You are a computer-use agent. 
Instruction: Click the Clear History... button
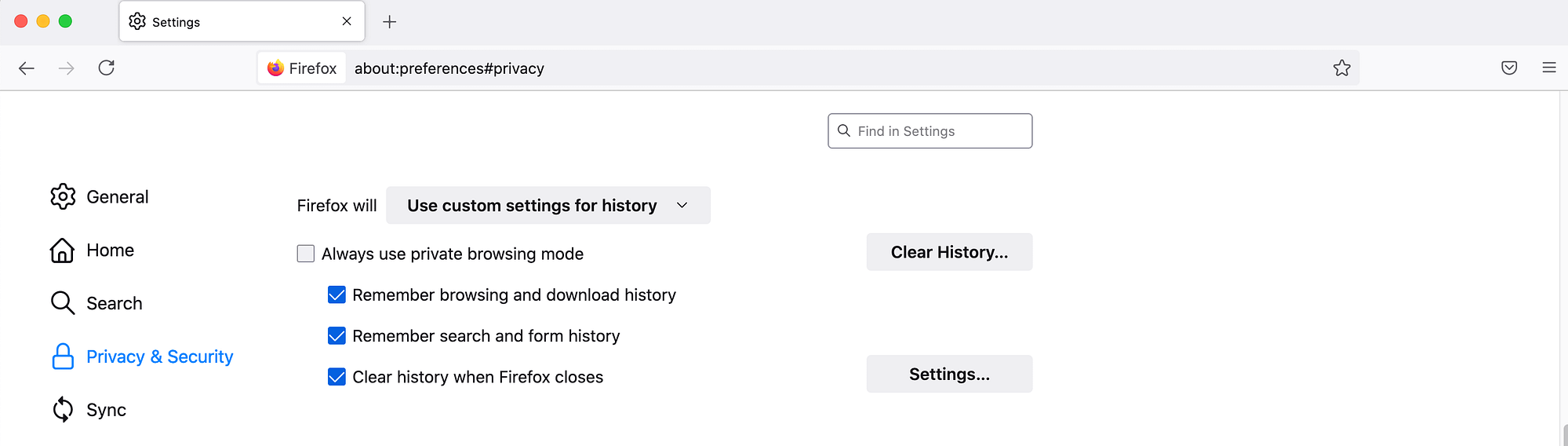(949, 252)
